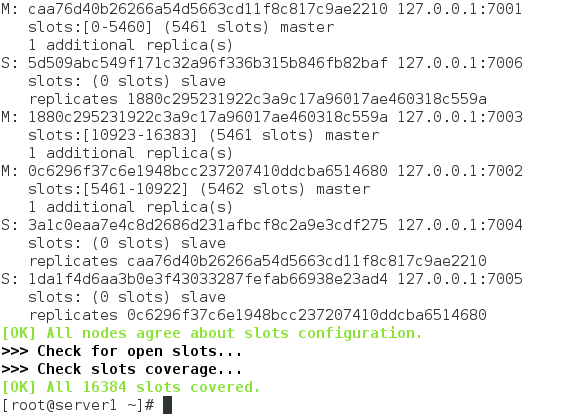Click the 'replicates 0c6296f37c6e1948bcc...' line
Viewport: 575px width, 416px height.
(x=257, y=315)
